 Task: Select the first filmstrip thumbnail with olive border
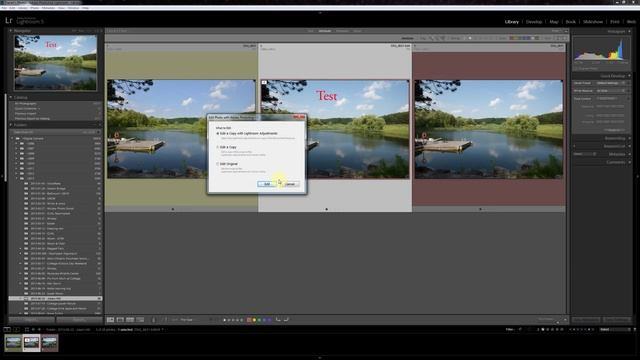pos(13,343)
